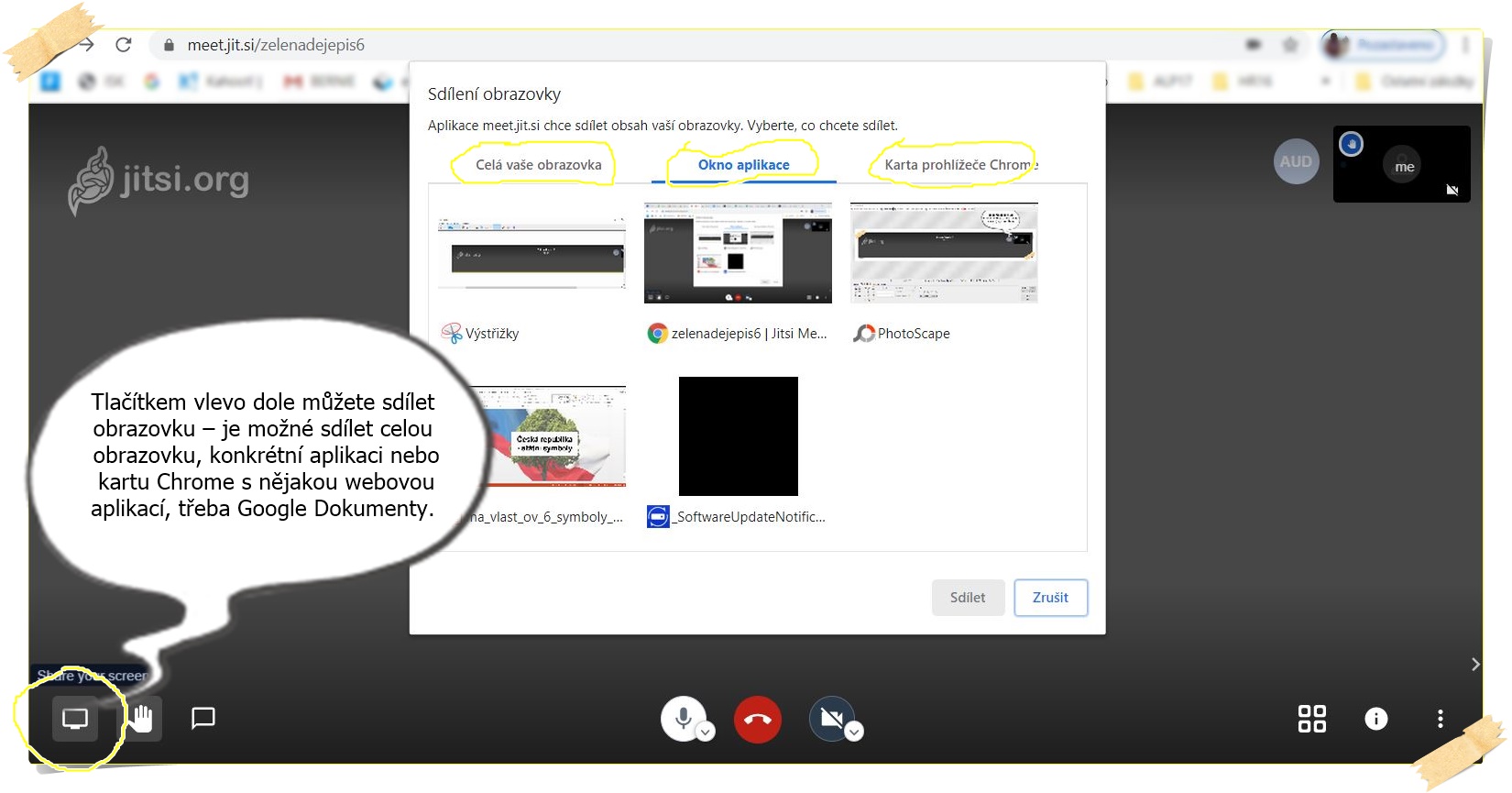Go forward in browser history
The image size is (1512, 793).
(86, 45)
